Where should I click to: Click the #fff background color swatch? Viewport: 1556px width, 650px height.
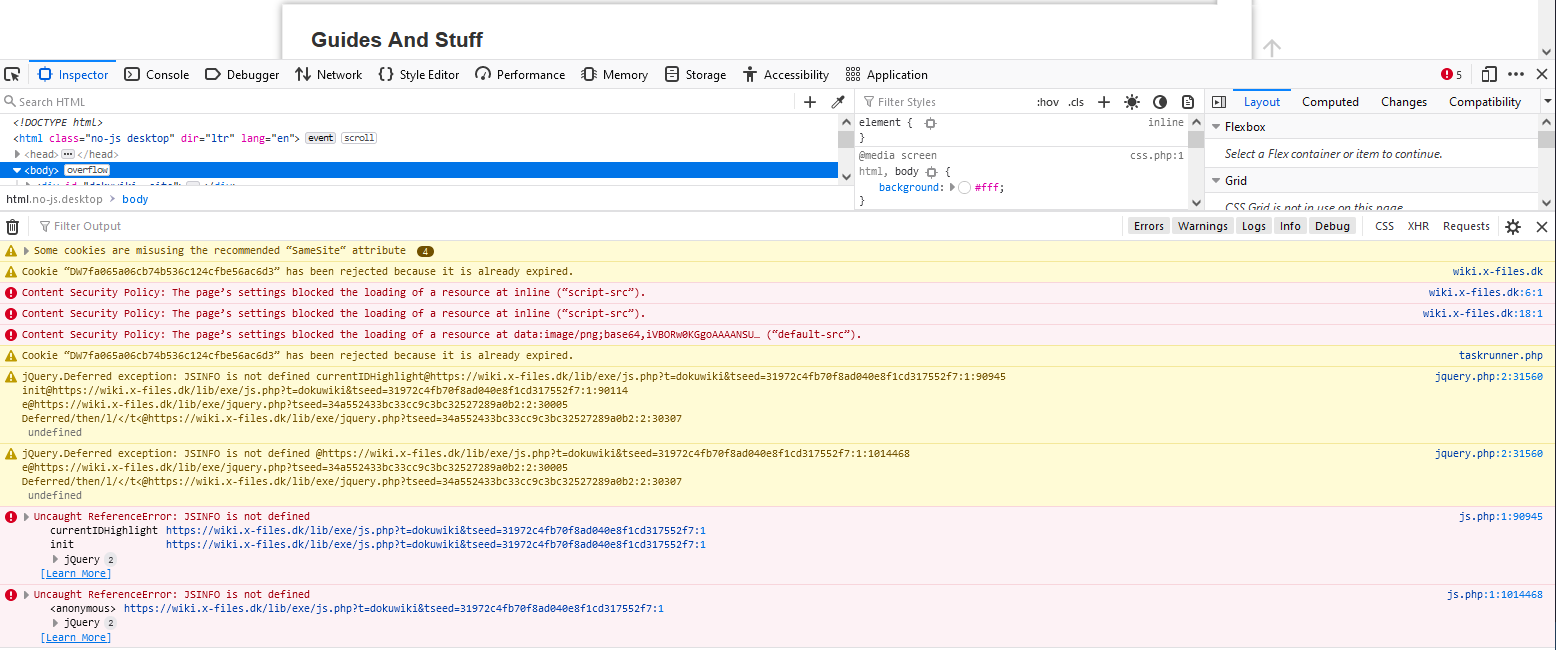tap(963, 187)
